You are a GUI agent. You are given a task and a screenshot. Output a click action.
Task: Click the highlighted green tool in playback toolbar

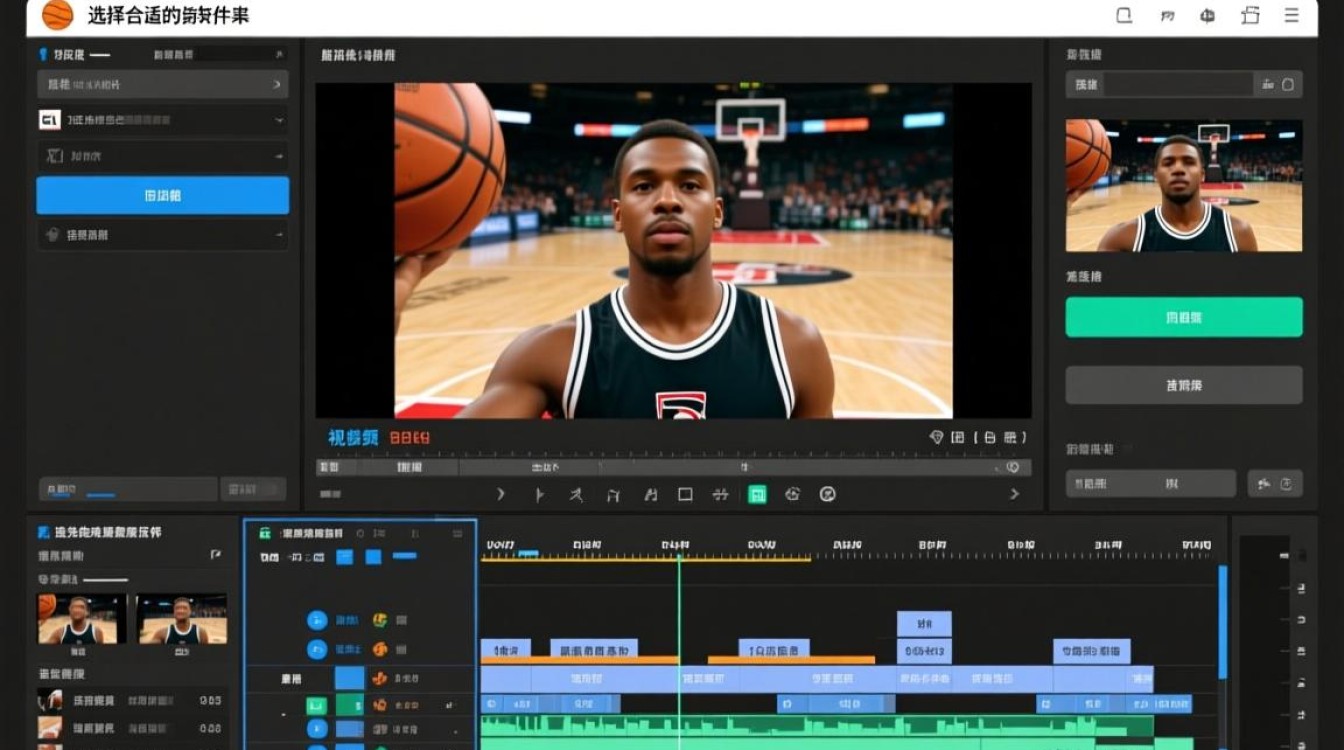click(757, 494)
